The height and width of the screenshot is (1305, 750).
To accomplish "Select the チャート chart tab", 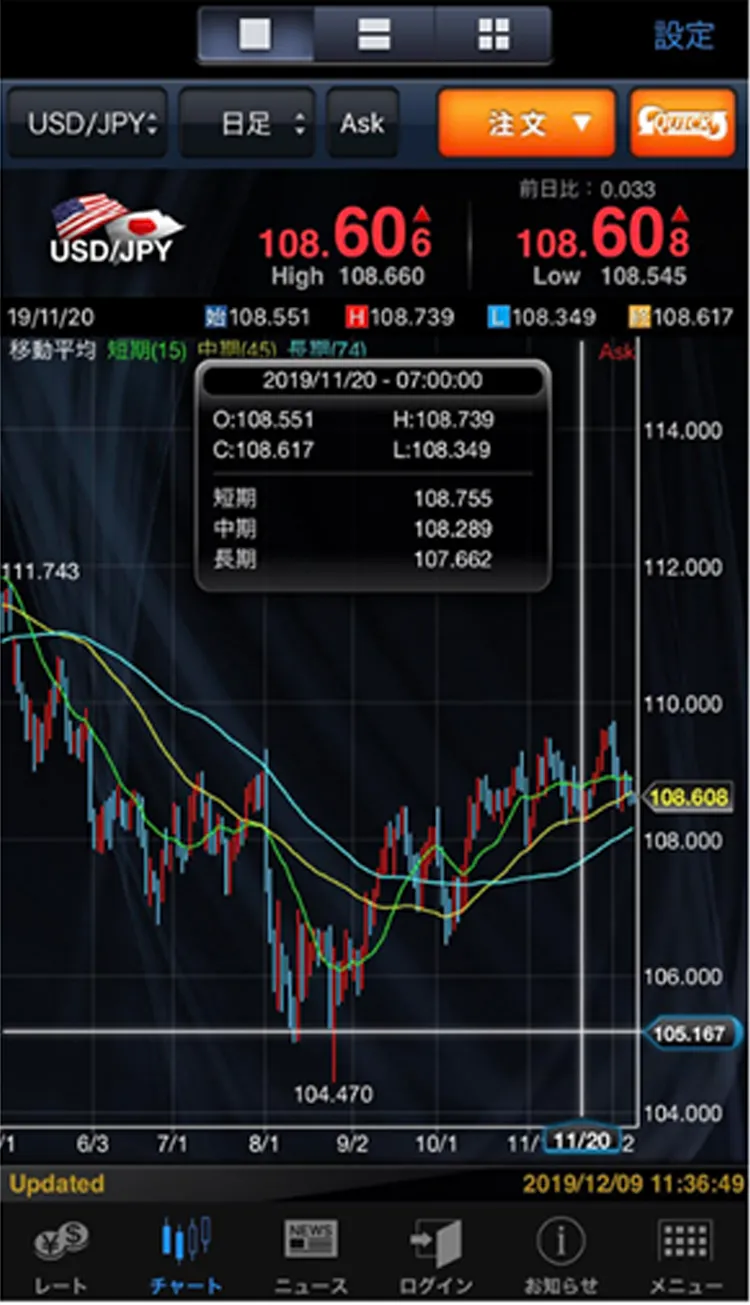I will (186, 1250).
